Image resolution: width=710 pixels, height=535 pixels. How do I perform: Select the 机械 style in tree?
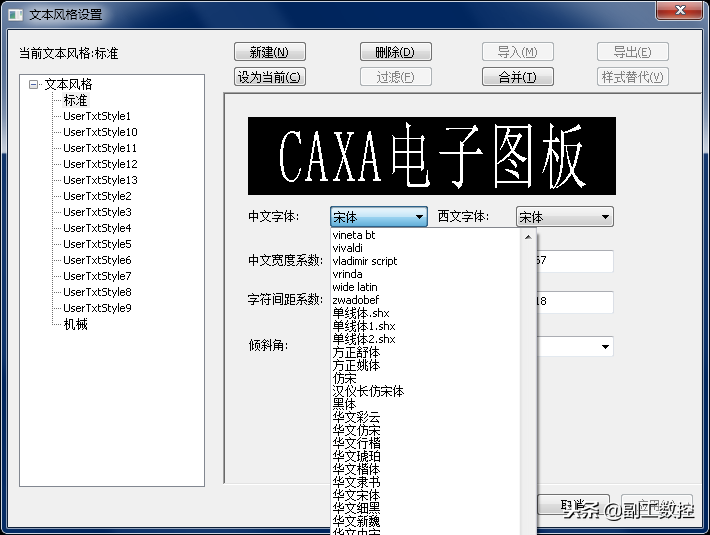coord(75,324)
